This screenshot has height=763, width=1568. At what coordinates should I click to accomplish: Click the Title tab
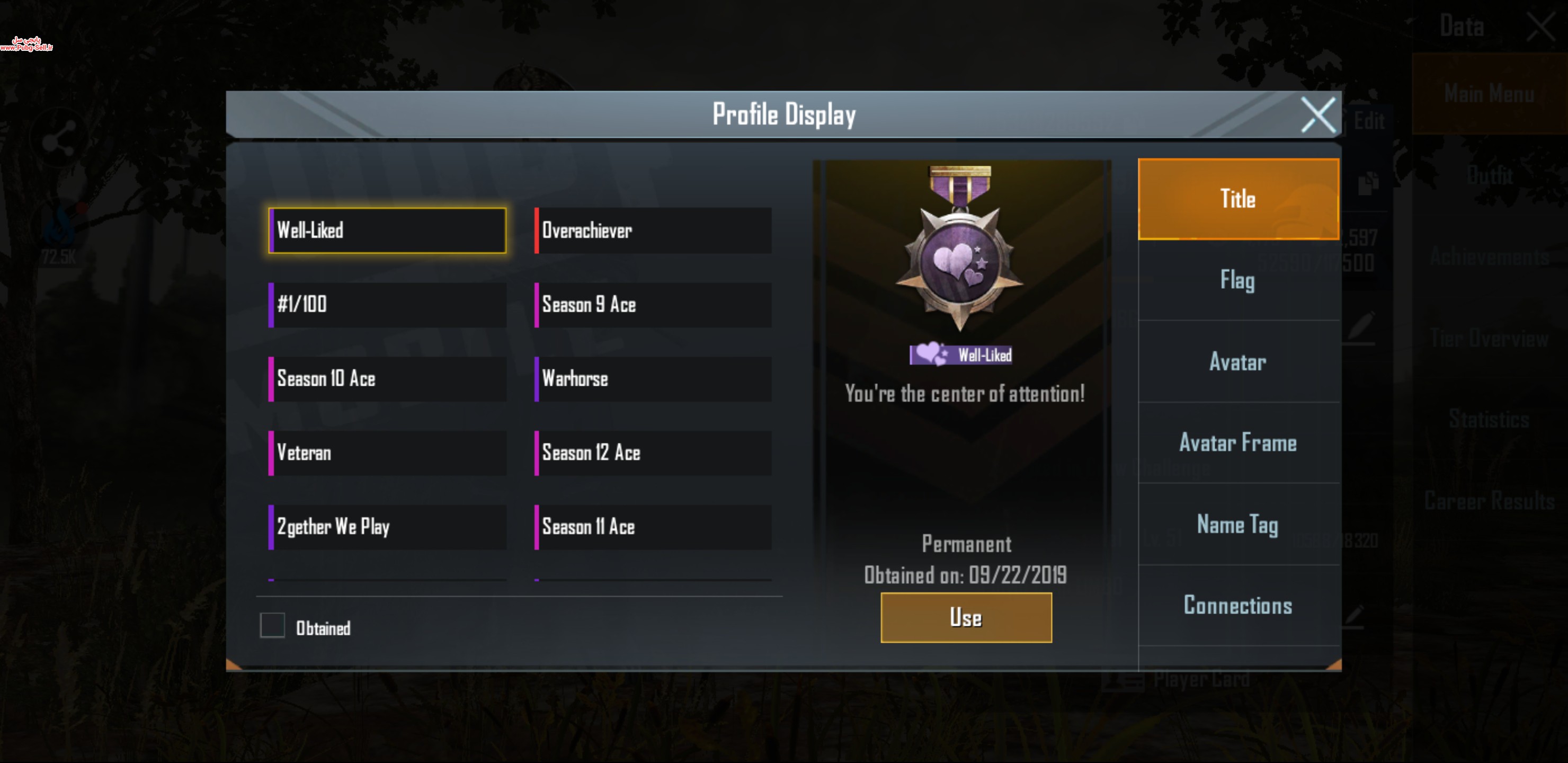[1239, 199]
